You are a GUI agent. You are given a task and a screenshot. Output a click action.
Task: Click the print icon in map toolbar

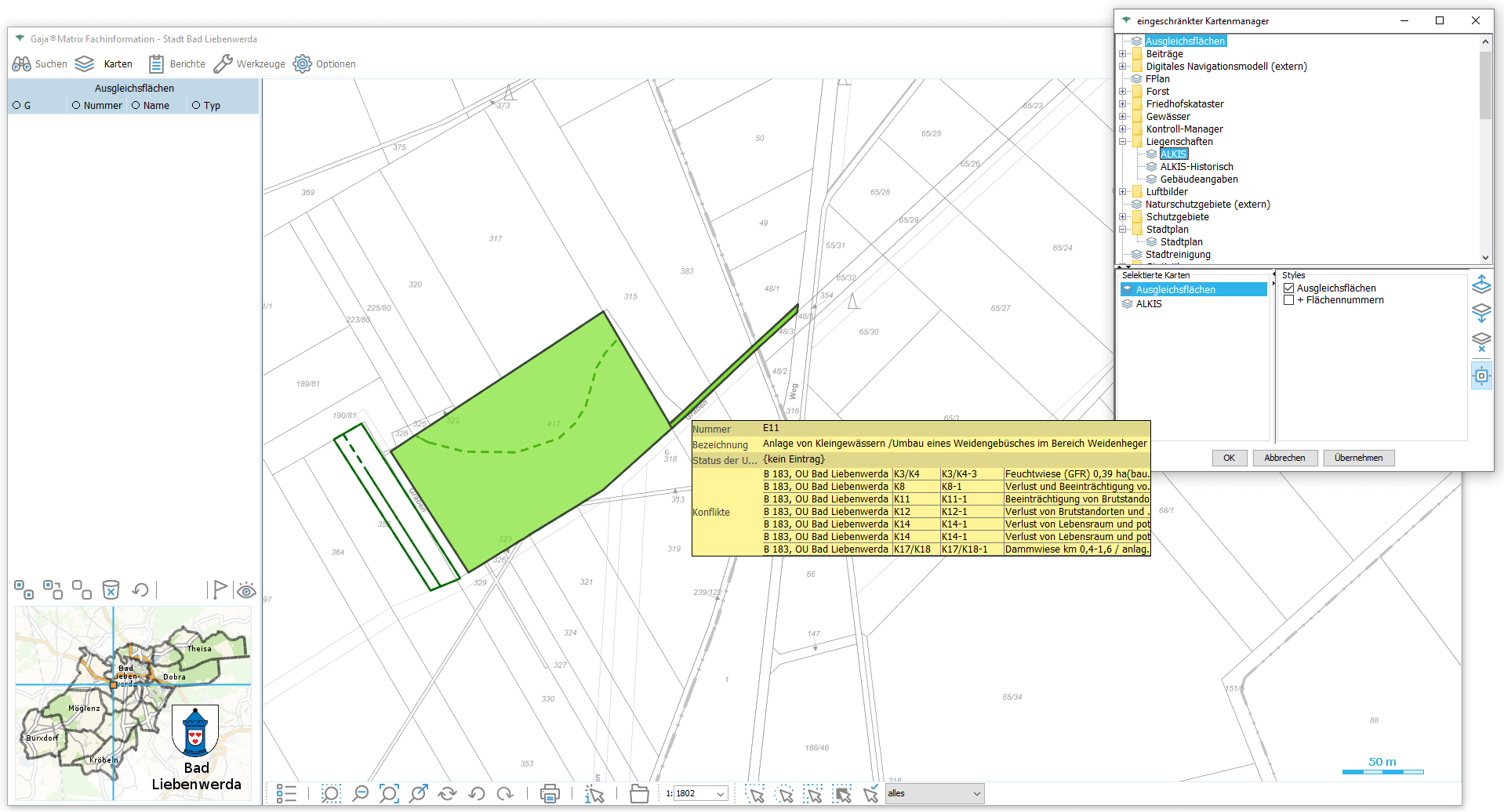[550, 794]
